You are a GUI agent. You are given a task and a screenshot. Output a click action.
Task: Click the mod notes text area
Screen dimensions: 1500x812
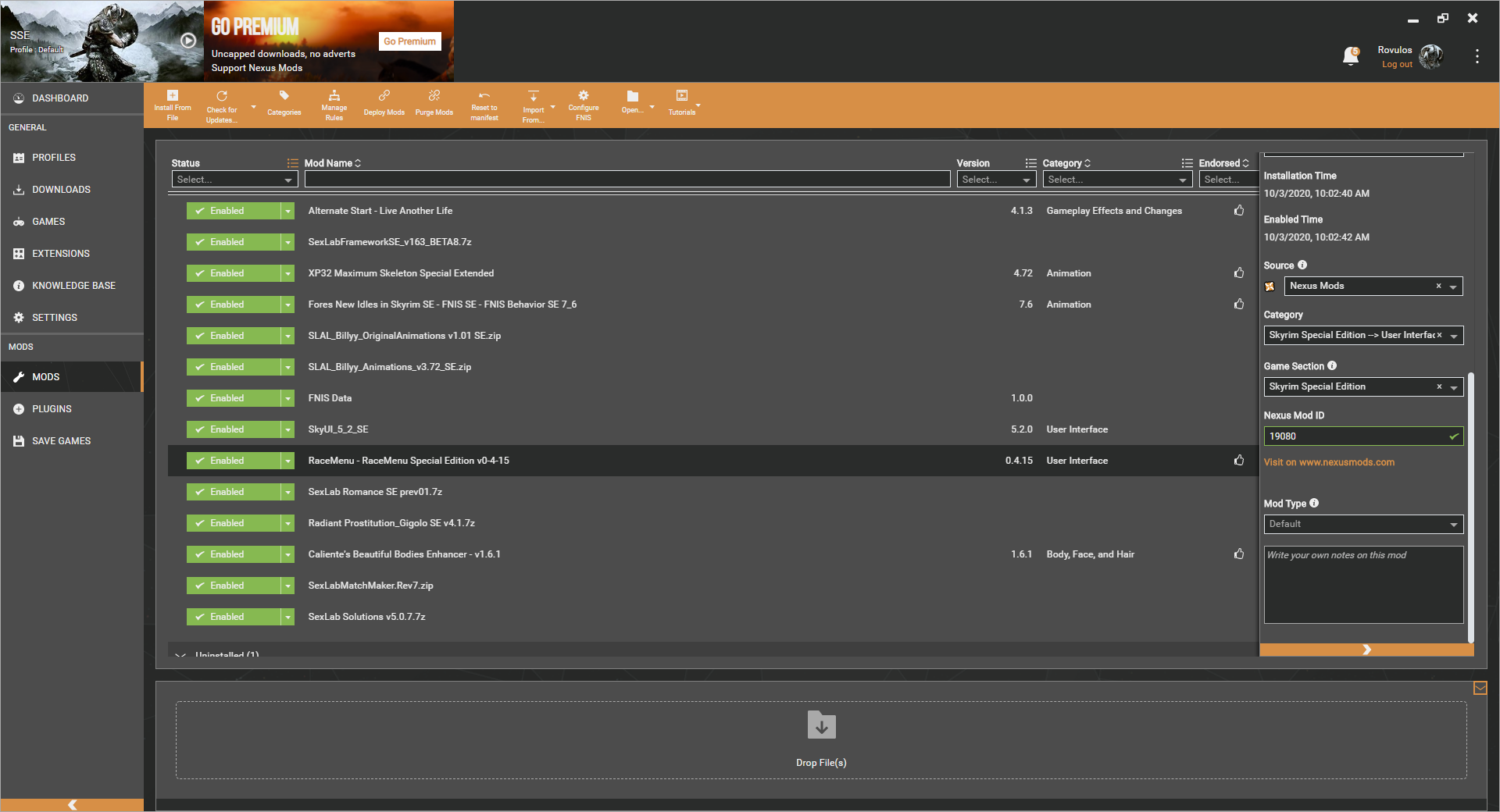click(1363, 585)
